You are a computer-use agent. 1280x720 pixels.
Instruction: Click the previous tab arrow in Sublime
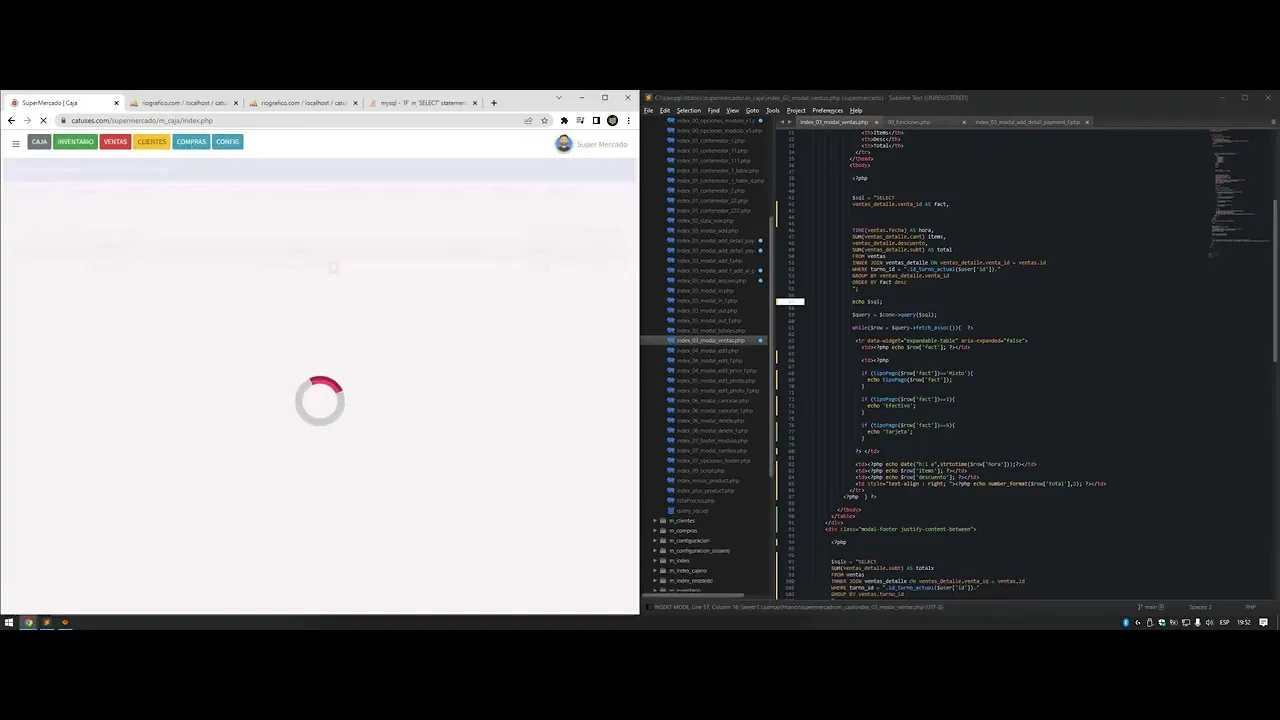(782, 122)
